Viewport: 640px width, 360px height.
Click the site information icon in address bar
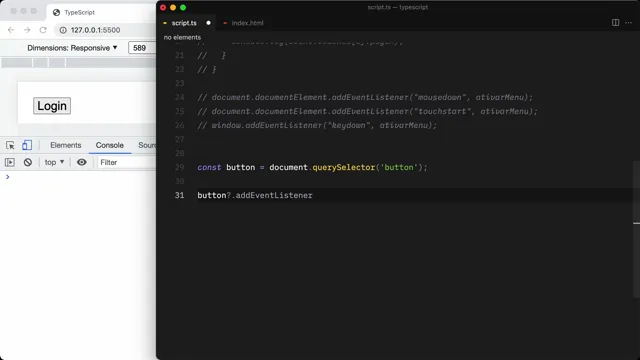tap(63, 30)
